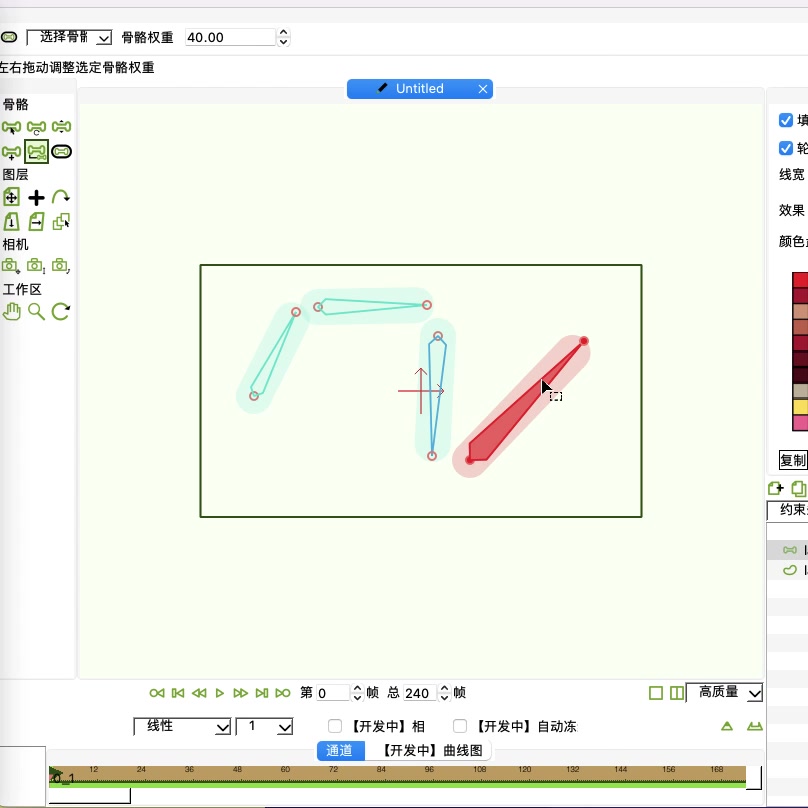Open the 线性 interpolation dropdown
Screen dimensions: 808x808
coord(182,726)
